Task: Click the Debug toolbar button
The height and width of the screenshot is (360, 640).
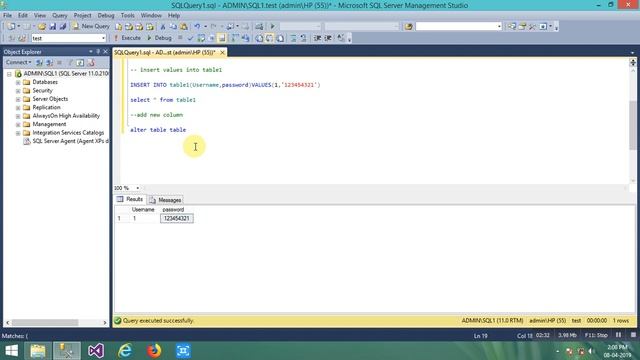Action: coord(159,38)
